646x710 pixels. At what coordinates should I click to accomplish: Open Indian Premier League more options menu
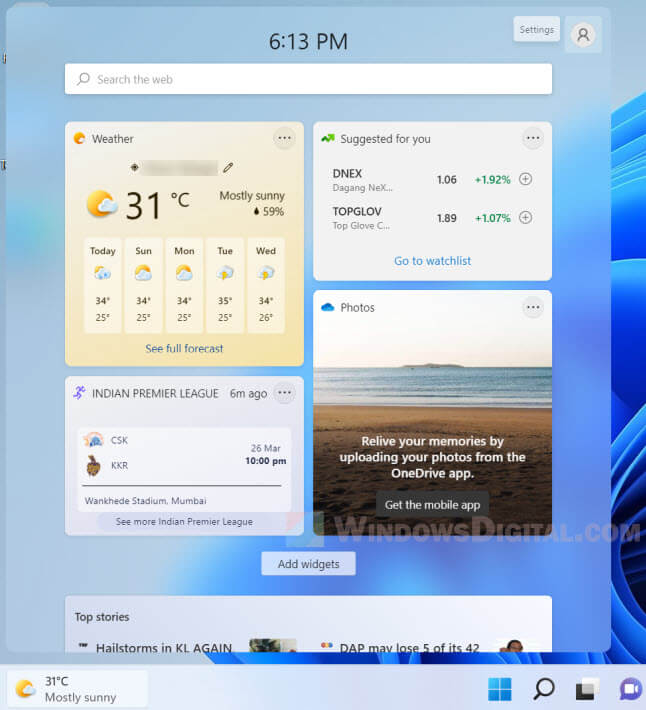click(284, 393)
